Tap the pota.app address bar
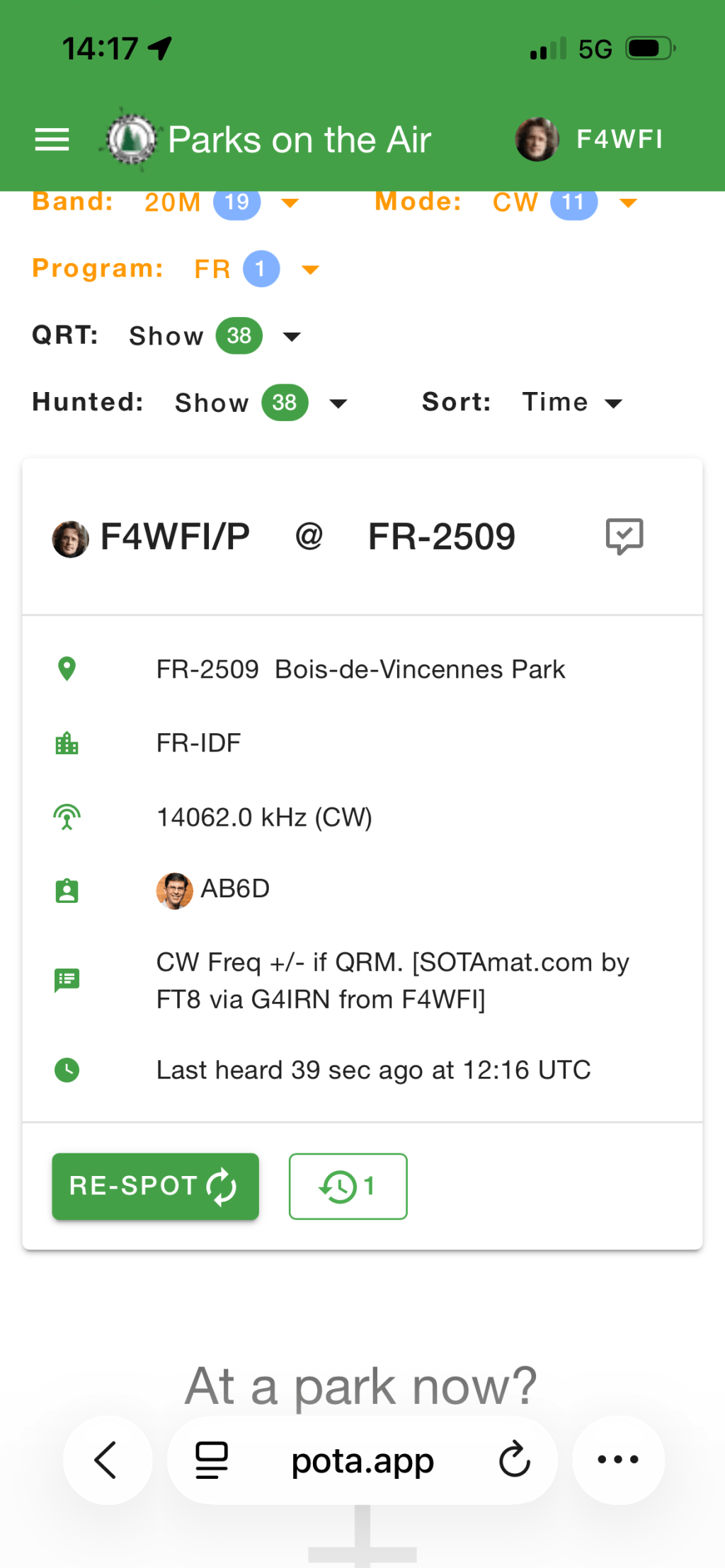Image resolution: width=725 pixels, height=1568 pixels. 362,1460
